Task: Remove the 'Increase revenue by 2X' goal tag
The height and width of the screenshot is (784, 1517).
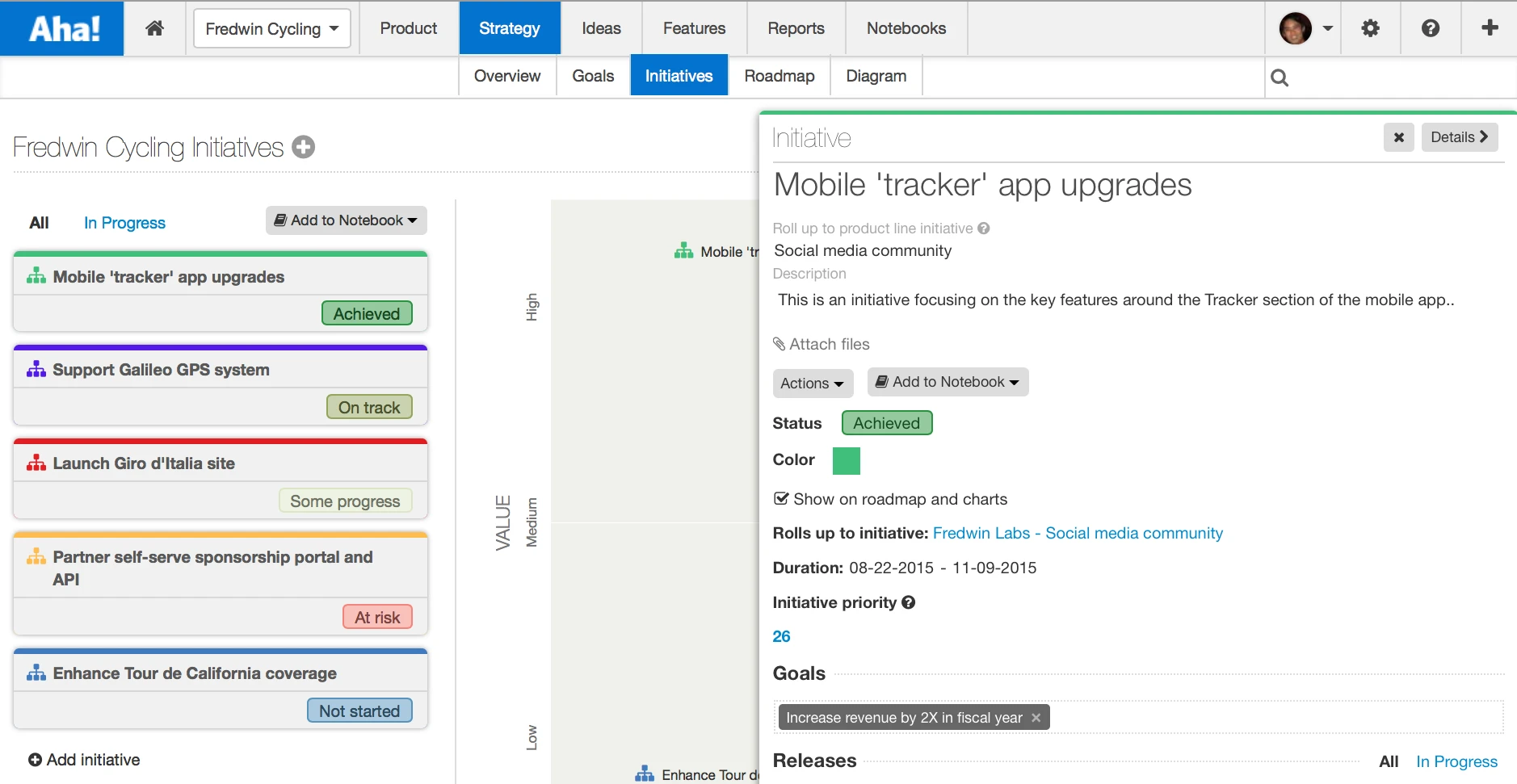Action: [1036, 718]
